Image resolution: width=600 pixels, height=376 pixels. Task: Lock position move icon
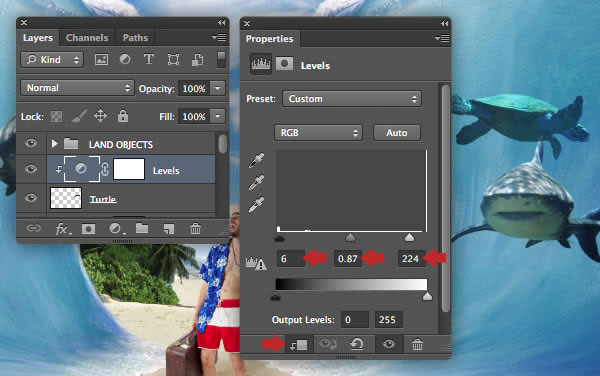tap(100, 116)
